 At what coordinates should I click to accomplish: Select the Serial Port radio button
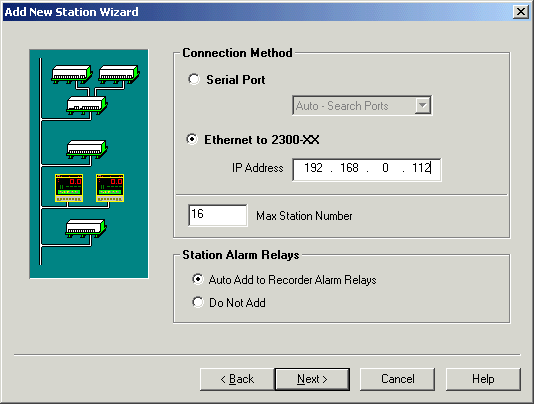[x=194, y=79]
